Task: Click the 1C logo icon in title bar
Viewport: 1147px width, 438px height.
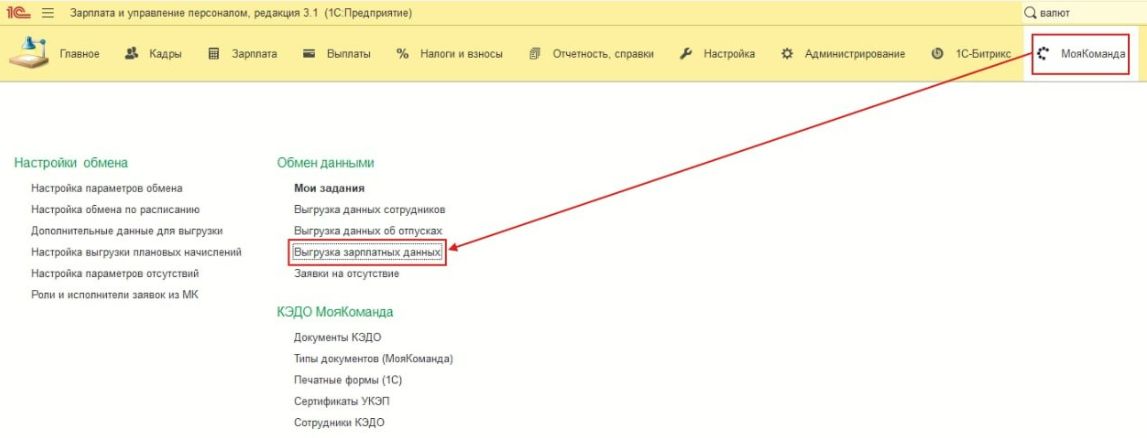Action: [18, 13]
